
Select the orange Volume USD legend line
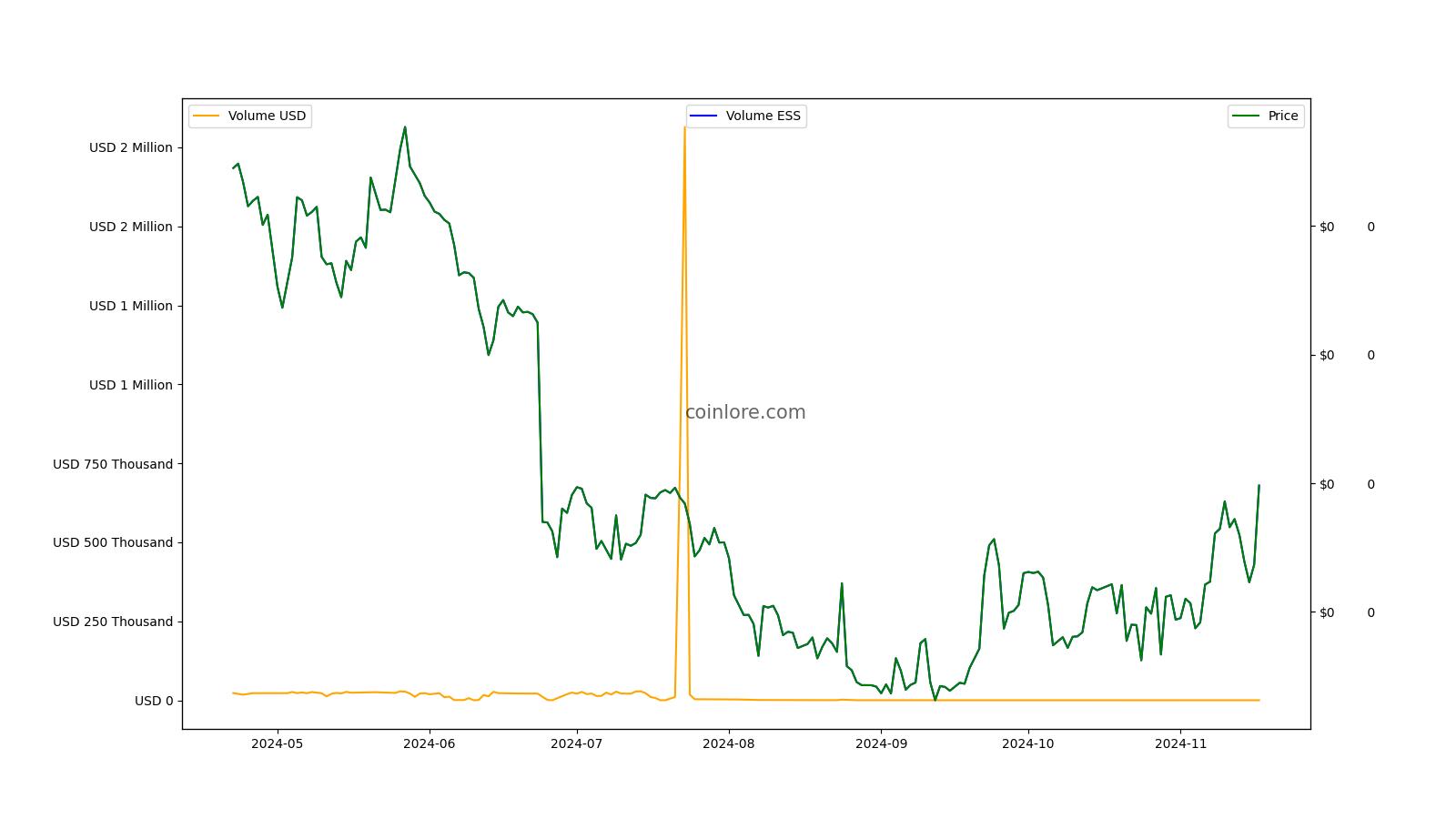[207, 116]
